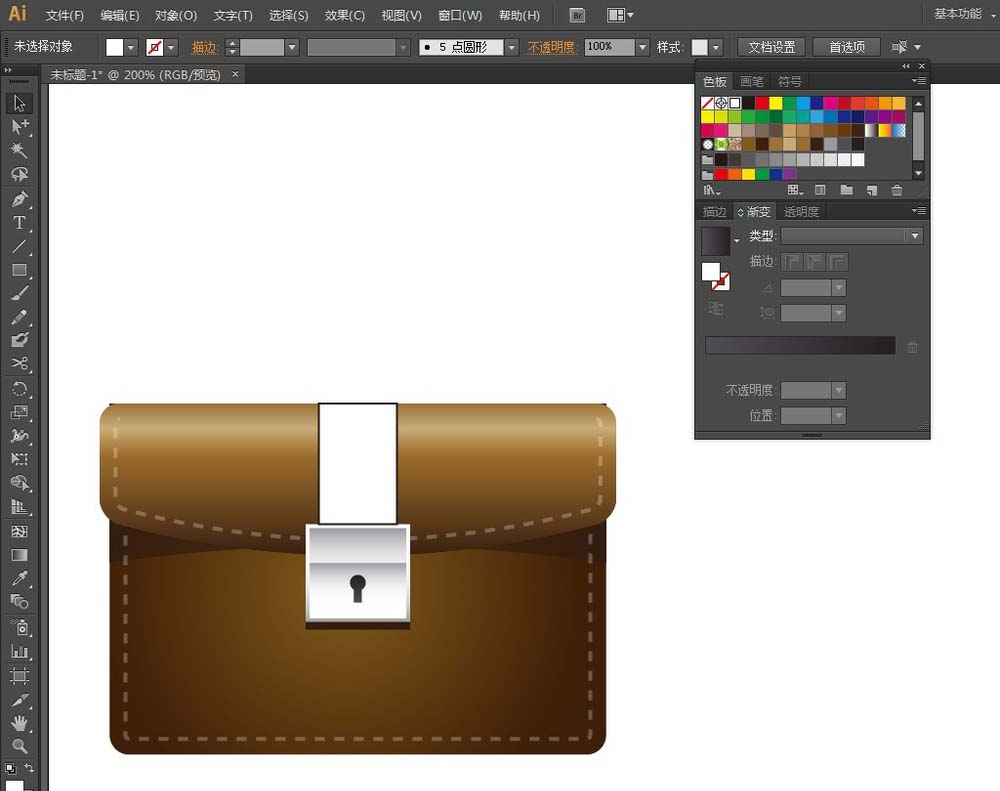Swap fill and stroke colors
This screenshot has height=791, width=1000.
click(29, 767)
